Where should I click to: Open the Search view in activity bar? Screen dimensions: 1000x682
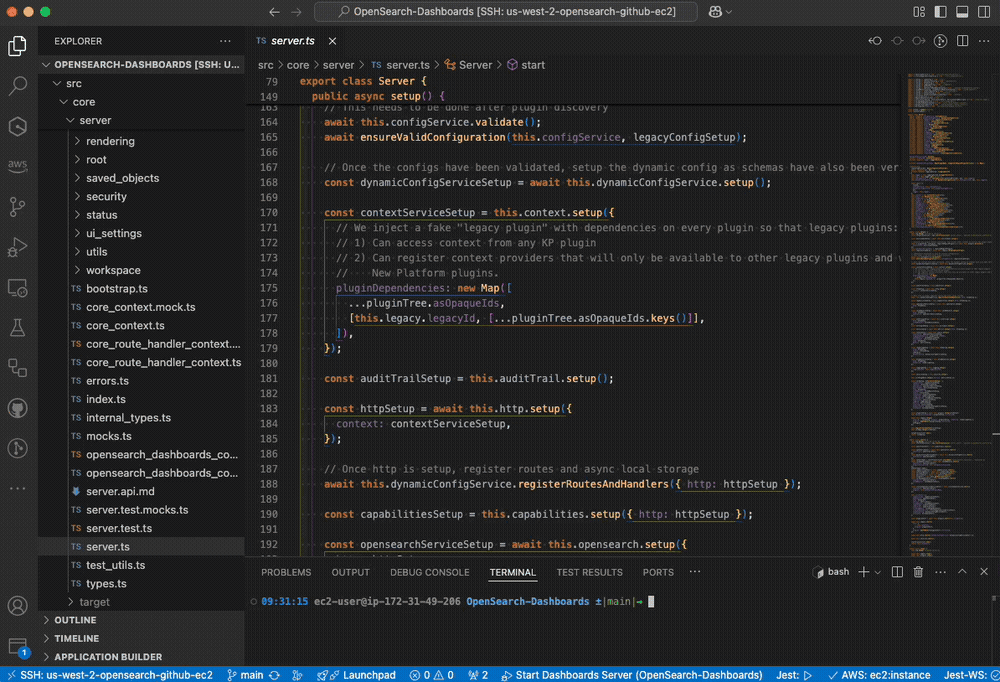pyautogui.click(x=17, y=85)
